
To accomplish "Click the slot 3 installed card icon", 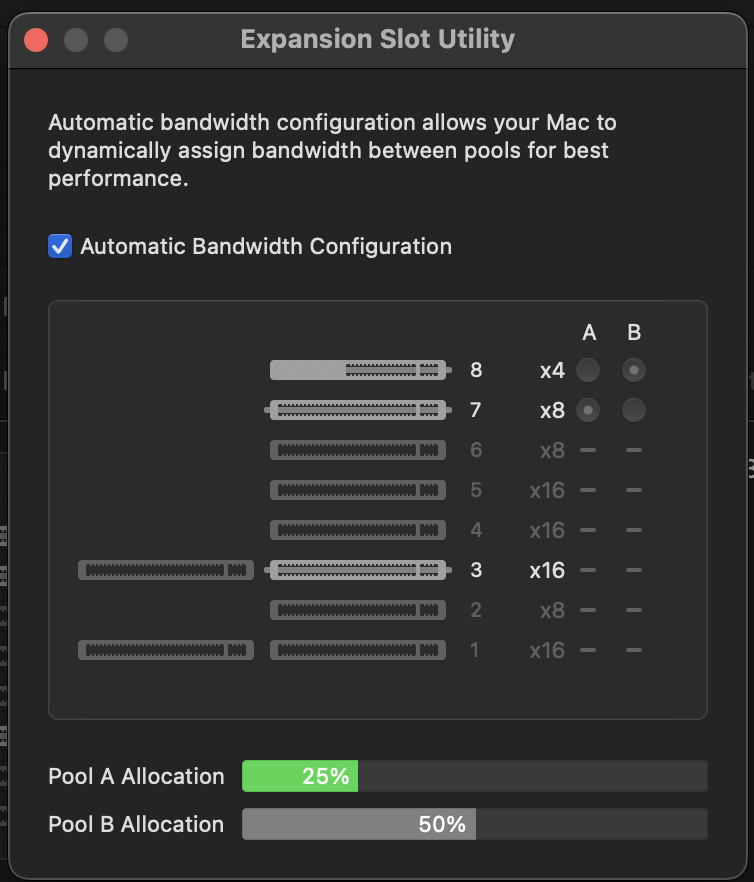I will coord(358,570).
